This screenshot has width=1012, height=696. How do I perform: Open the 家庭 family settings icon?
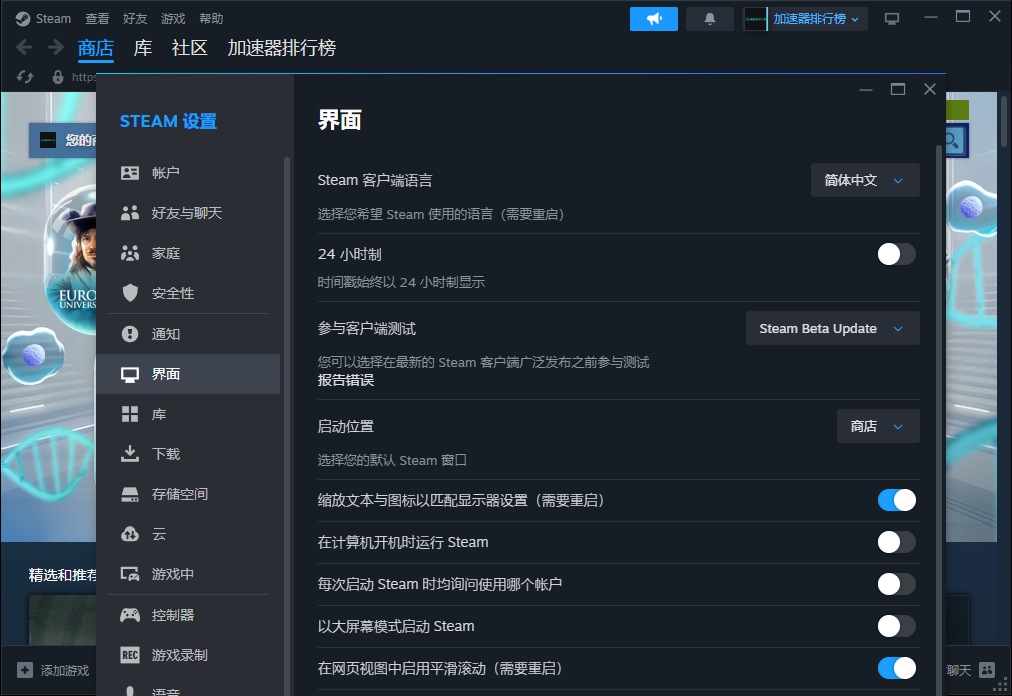130,253
